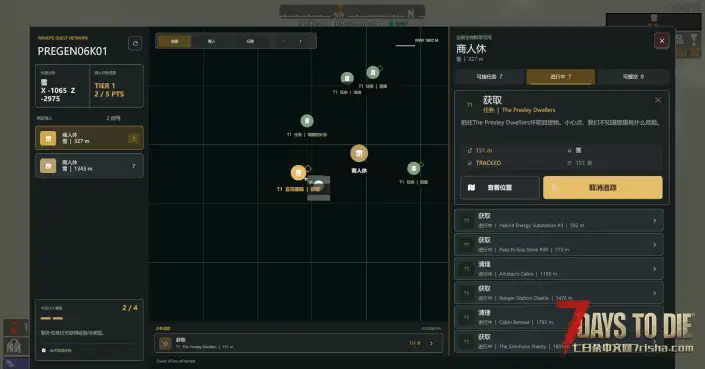Click the trader icon in the 327 m list row

[48, 138]
